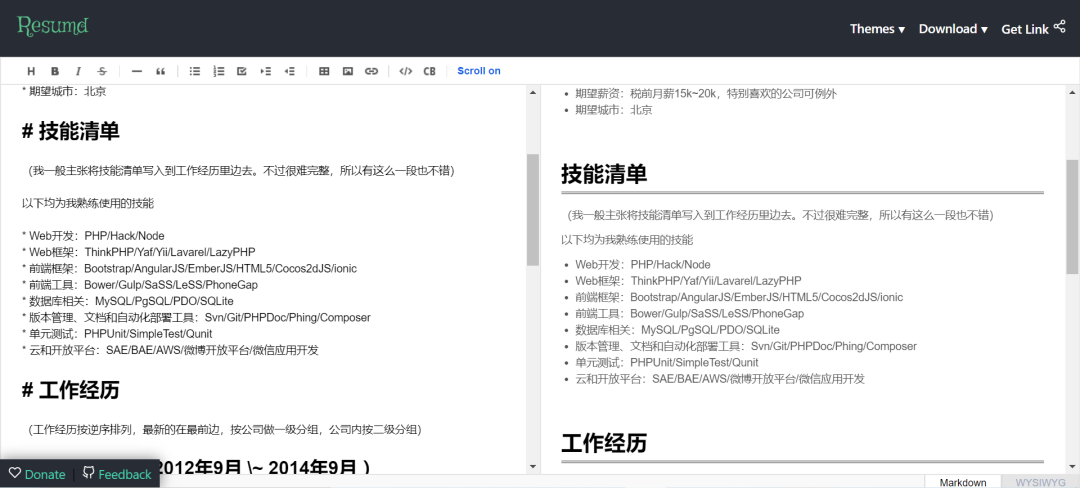Insert a hyperlink
1080x488 pixels.
tap(371, 71)
